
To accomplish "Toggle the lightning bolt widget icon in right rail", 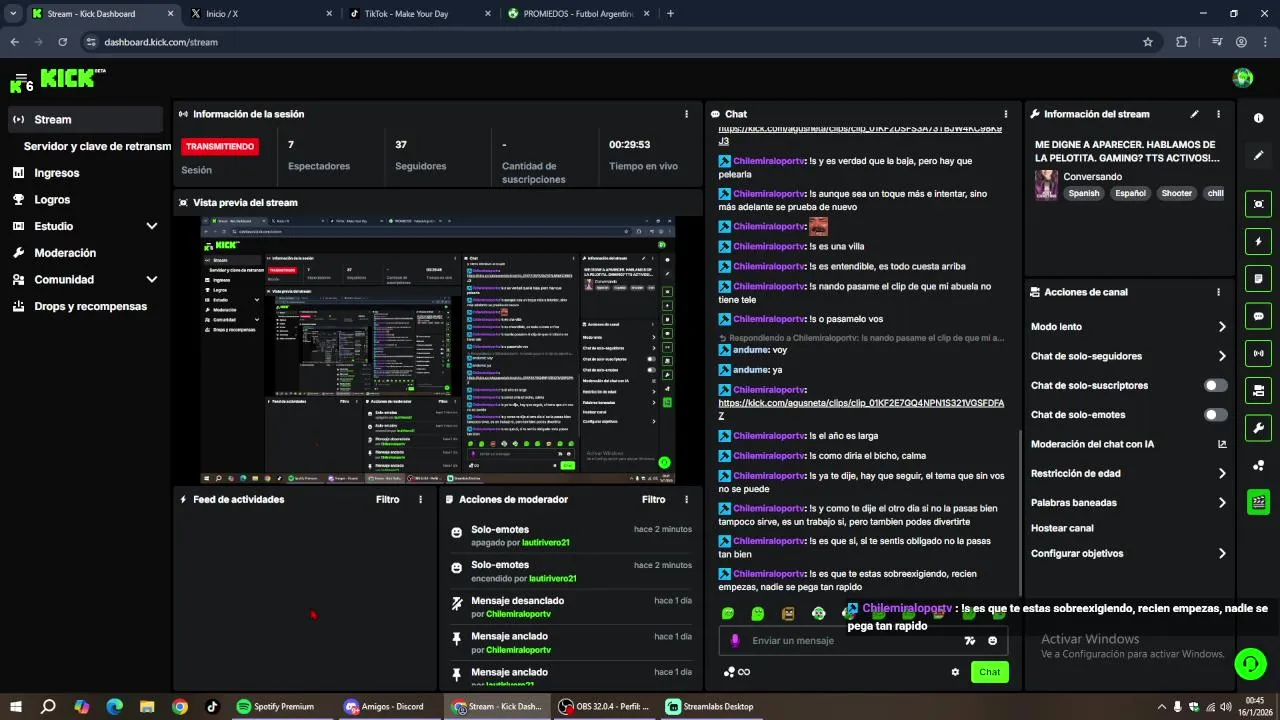I will tap(1258, 241).
